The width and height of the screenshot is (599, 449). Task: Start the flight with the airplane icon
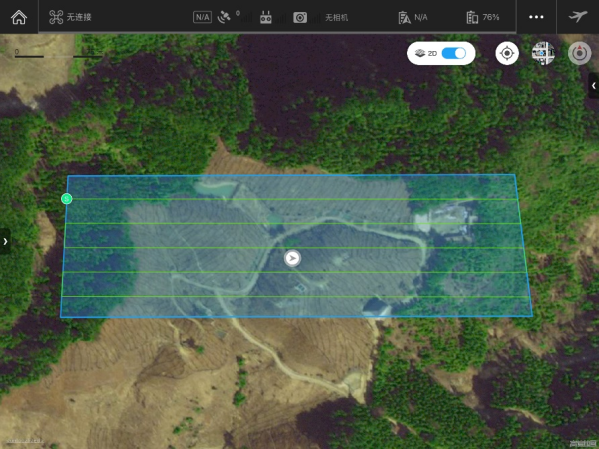(578, 17)
